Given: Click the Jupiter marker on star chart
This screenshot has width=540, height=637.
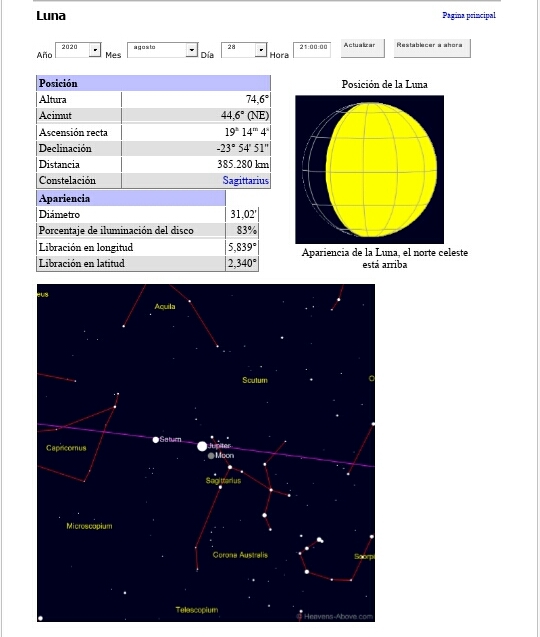Looking at the screenshot, I should pyautogui.click(x=202, y=446).
